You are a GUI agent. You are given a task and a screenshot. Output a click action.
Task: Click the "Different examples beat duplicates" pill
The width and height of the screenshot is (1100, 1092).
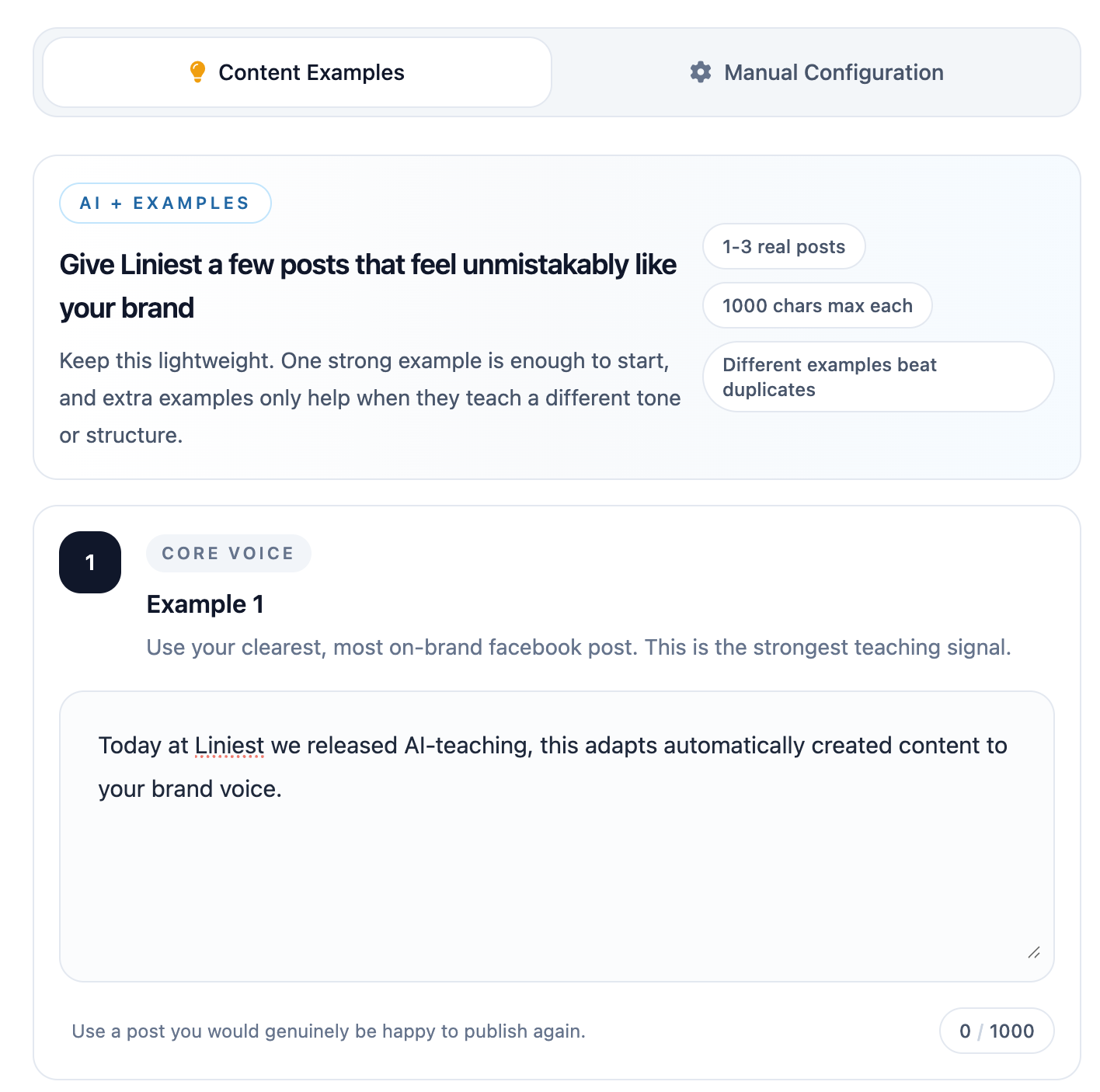878,377
